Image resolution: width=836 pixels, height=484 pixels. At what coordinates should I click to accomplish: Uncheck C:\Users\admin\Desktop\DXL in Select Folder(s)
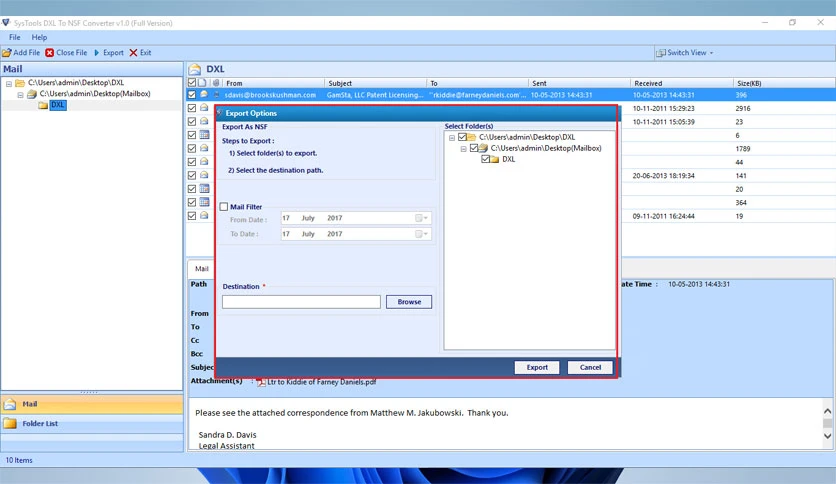point(462,137)
